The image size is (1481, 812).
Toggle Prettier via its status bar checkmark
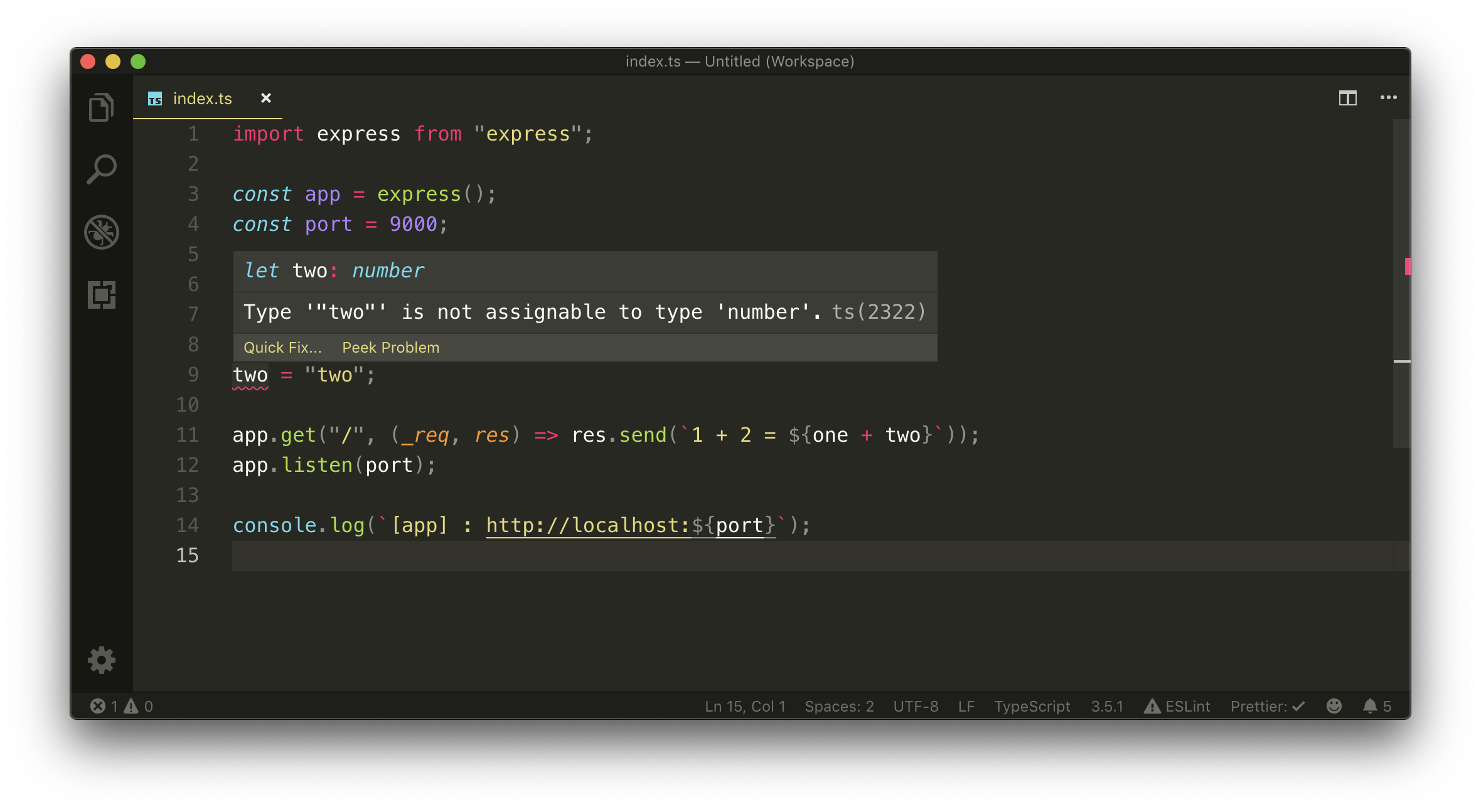pos(1268,706)
